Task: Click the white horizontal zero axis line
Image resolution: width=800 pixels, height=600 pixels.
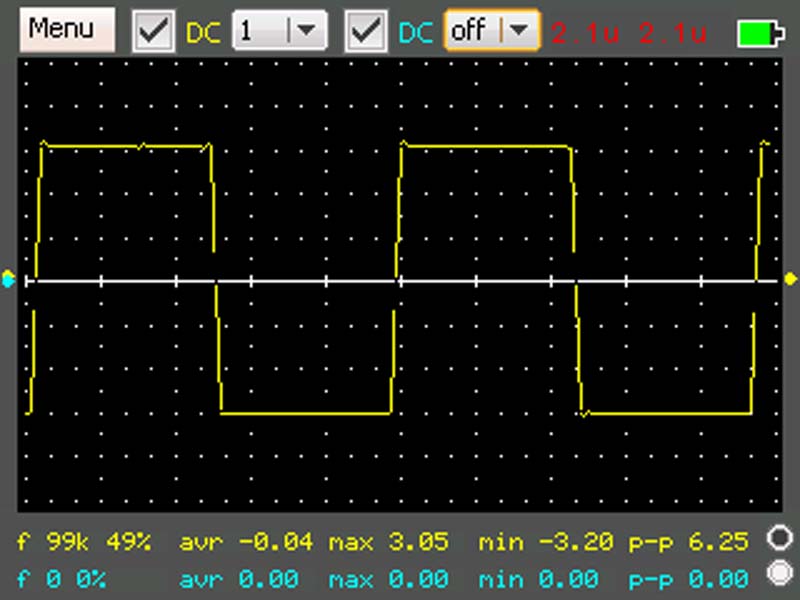Action: 300,282
